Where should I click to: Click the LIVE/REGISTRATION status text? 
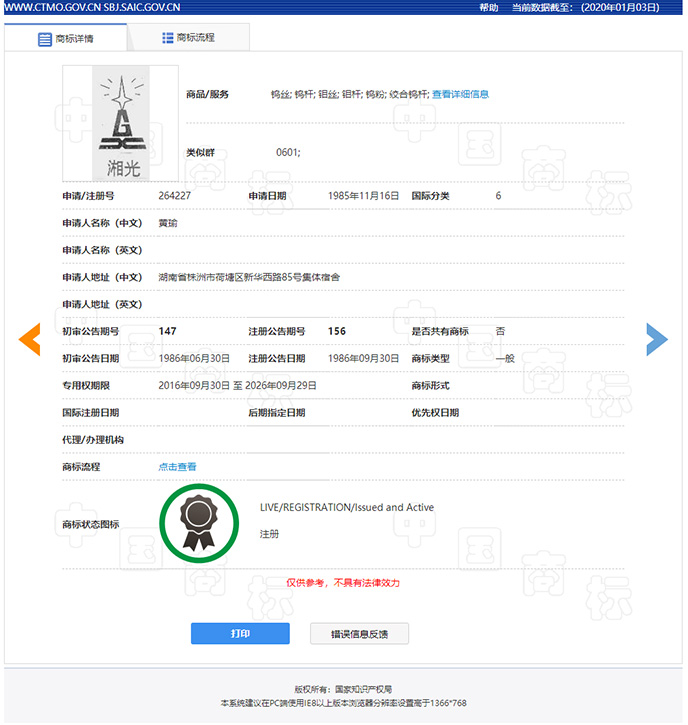pyautogui.click(x=346, y=508)
